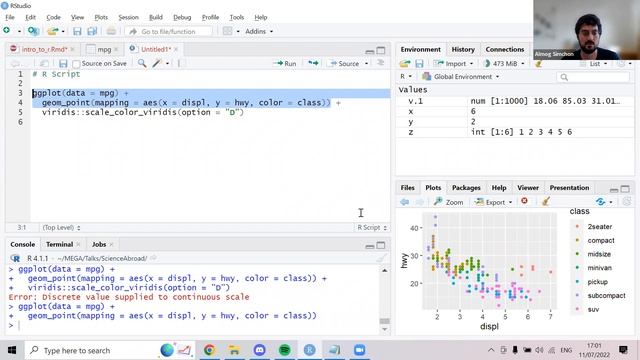Open the Global Environment dropdown

(461, 77)
